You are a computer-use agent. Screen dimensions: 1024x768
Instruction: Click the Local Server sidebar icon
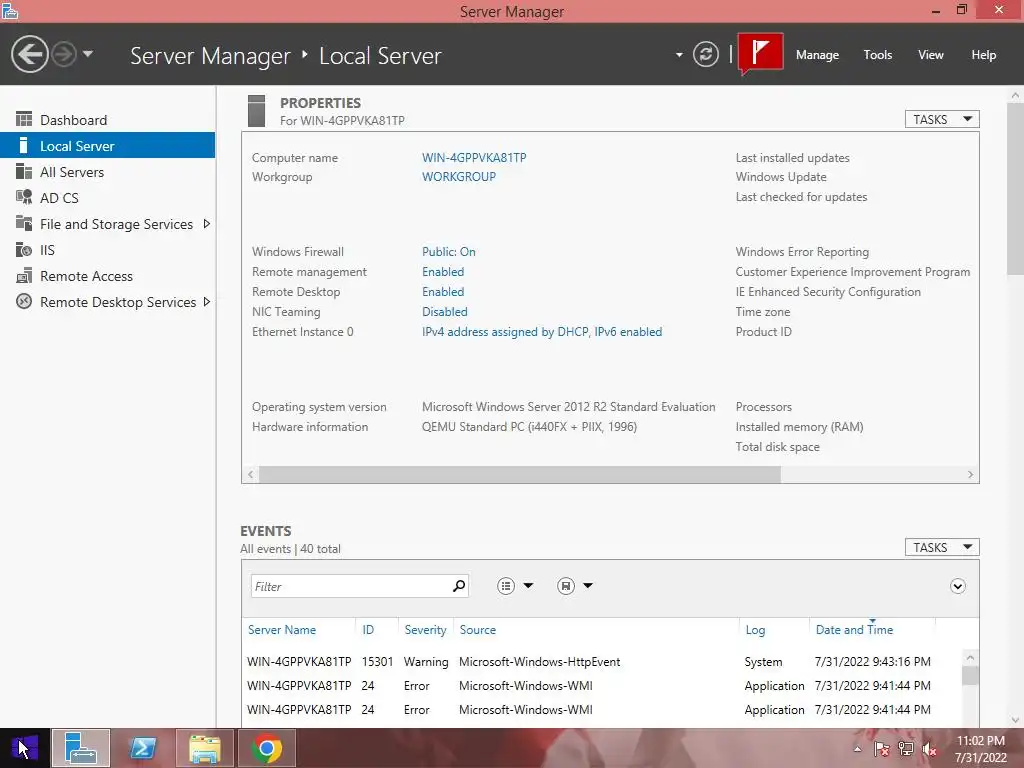[24, 146]
